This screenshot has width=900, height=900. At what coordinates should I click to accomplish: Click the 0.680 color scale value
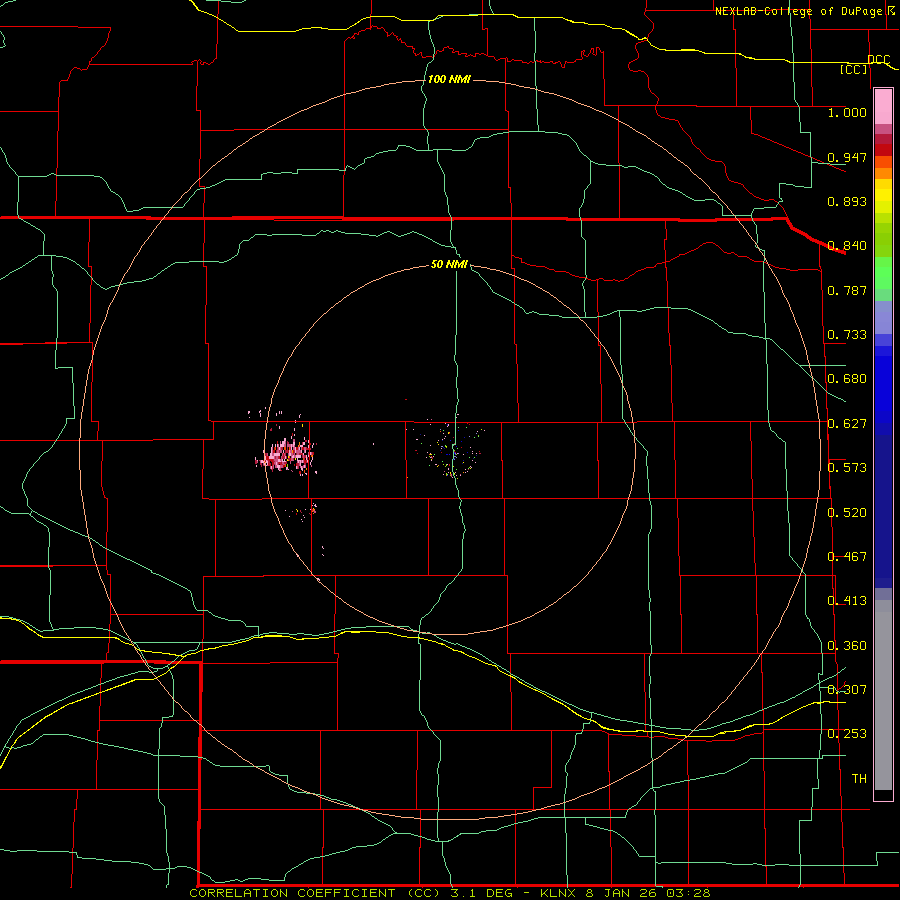click(x=847, y=379)
